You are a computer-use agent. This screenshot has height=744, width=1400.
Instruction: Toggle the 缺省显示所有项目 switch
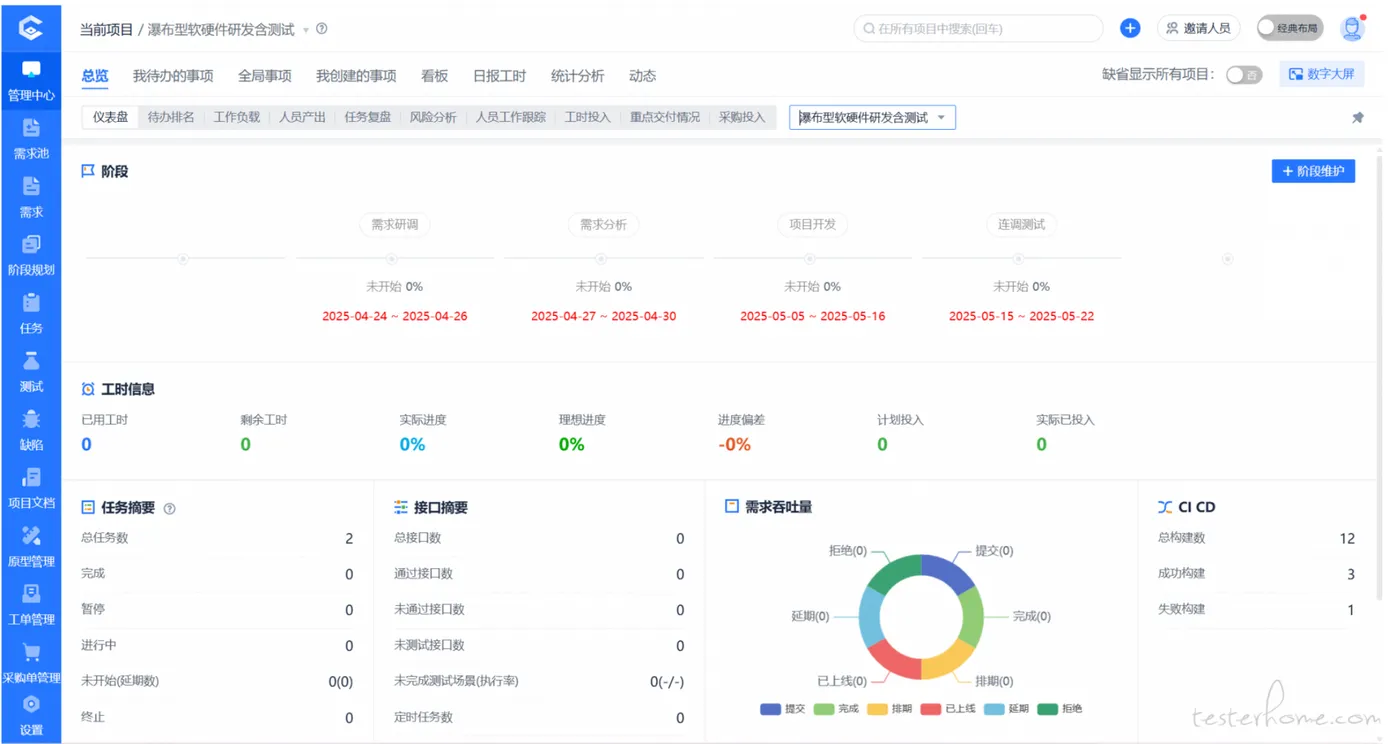pyautogui.click(x=1243, y=75)
